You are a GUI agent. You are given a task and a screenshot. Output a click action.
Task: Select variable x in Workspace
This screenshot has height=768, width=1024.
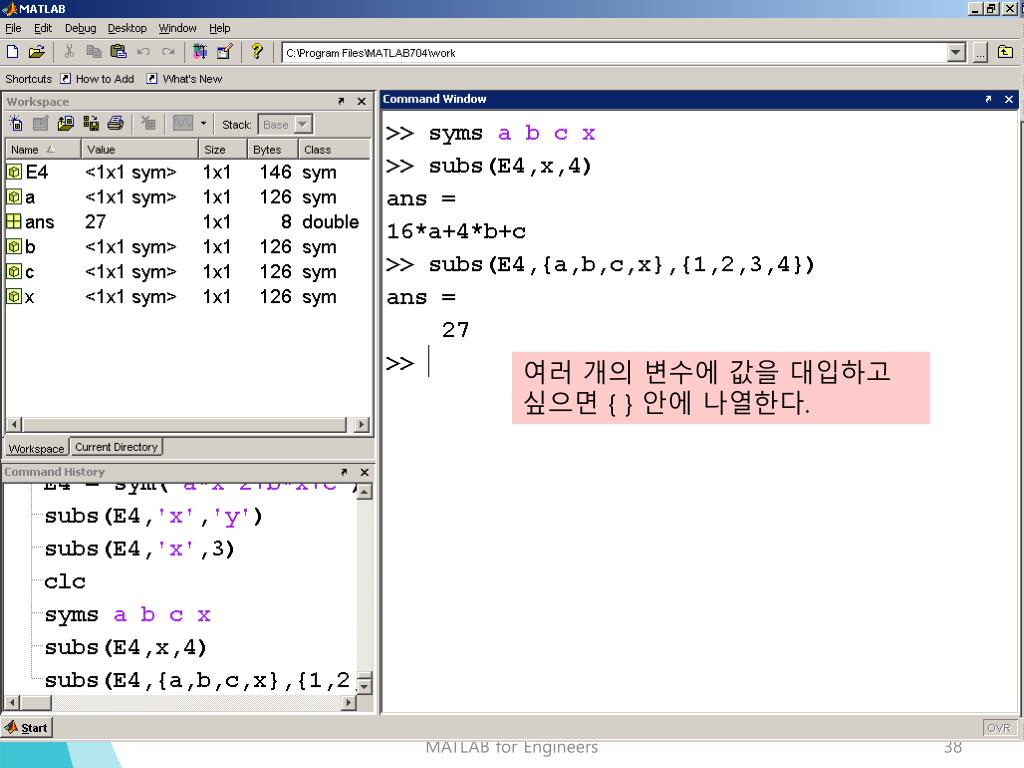188,296
